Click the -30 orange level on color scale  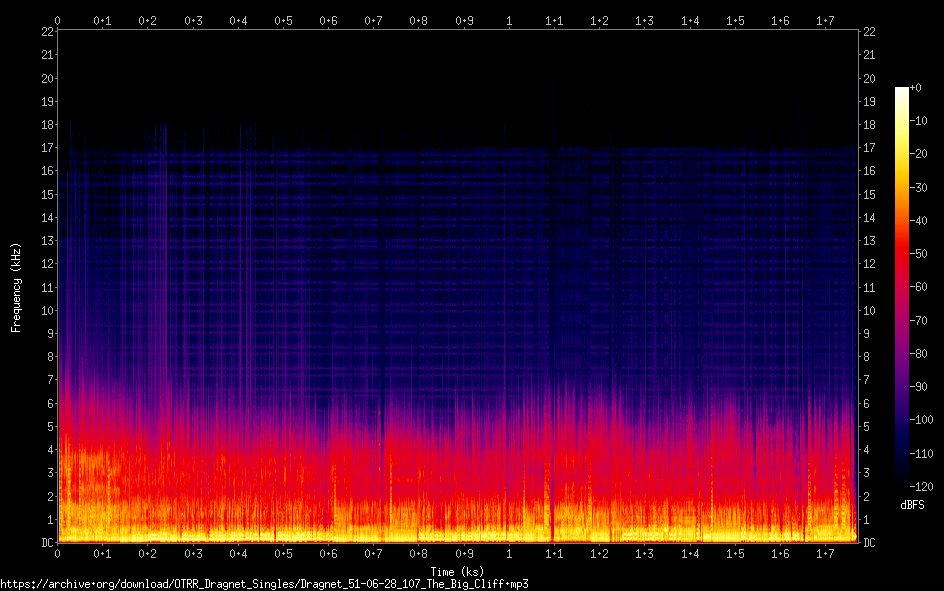917,188
